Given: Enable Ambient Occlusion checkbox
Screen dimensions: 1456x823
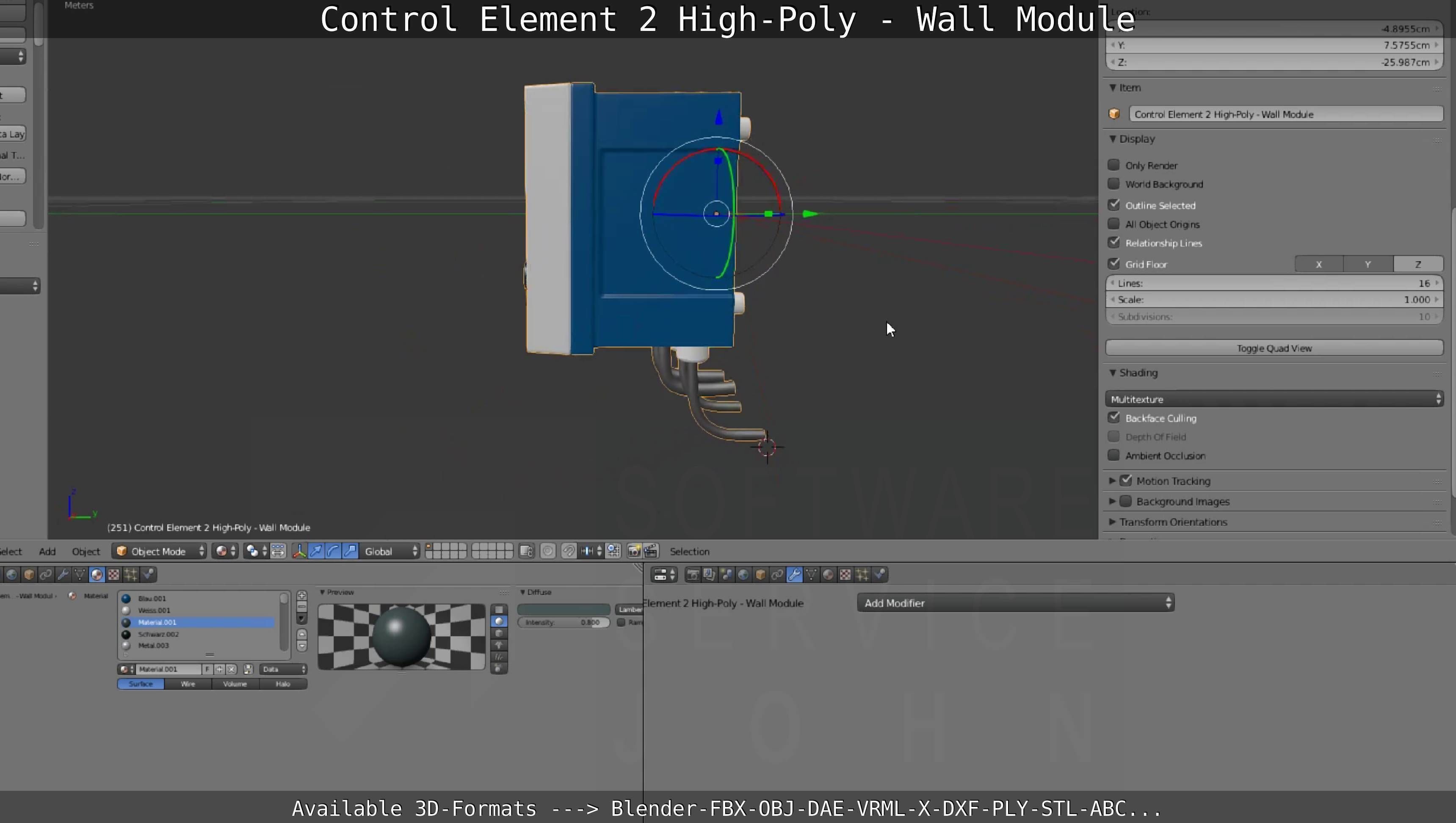Looking at the screenshot, I should 1113,455.
